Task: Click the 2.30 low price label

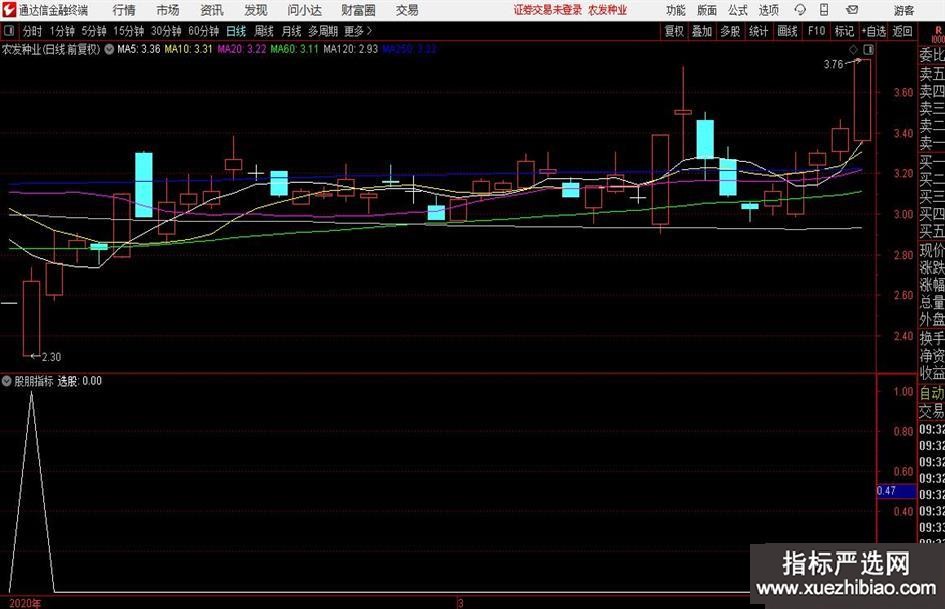Action: point(52,357)
